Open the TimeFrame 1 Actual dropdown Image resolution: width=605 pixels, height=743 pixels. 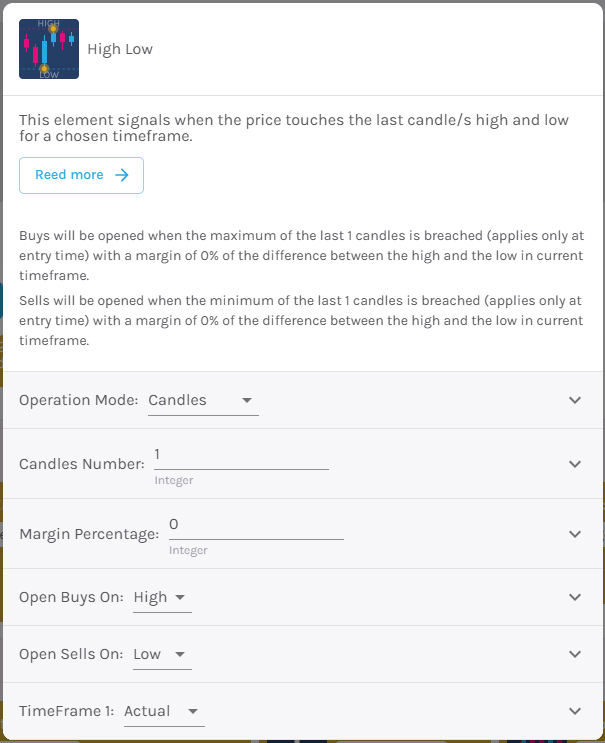164,711
